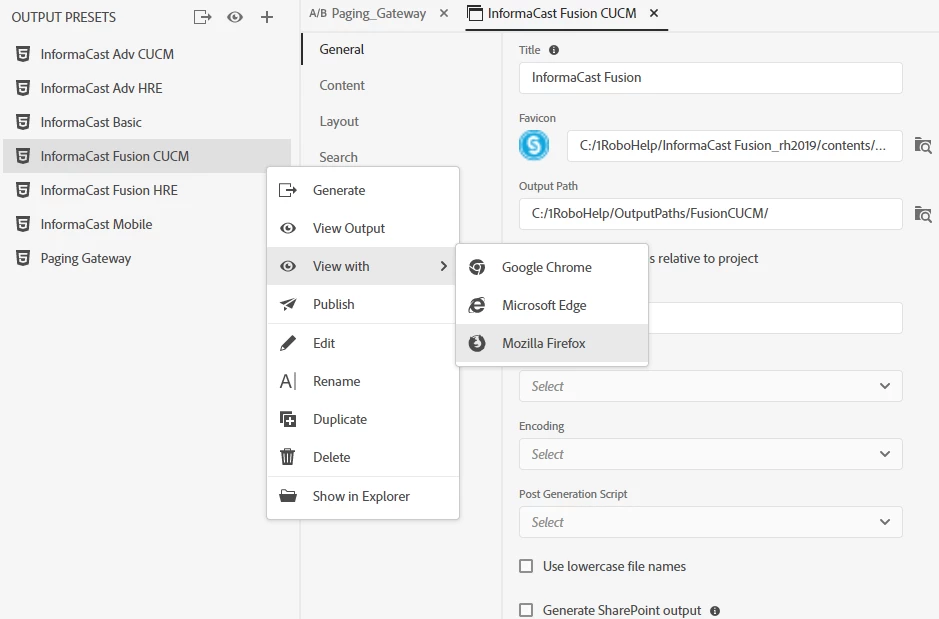Choose Generate from the context menu
Image resolution: width=939 pixels, height=619 pixels.
pos(363,190)
